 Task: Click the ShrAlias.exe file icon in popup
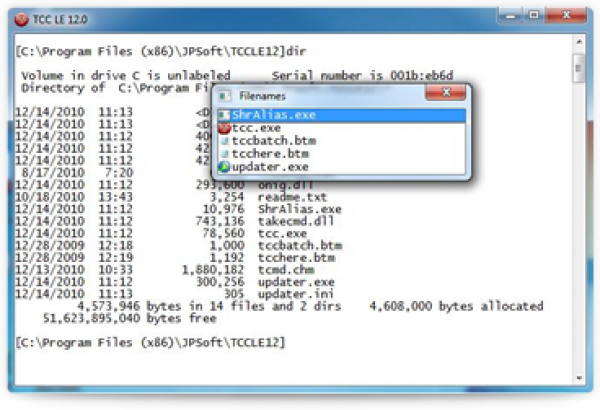(x=225, y=115)
